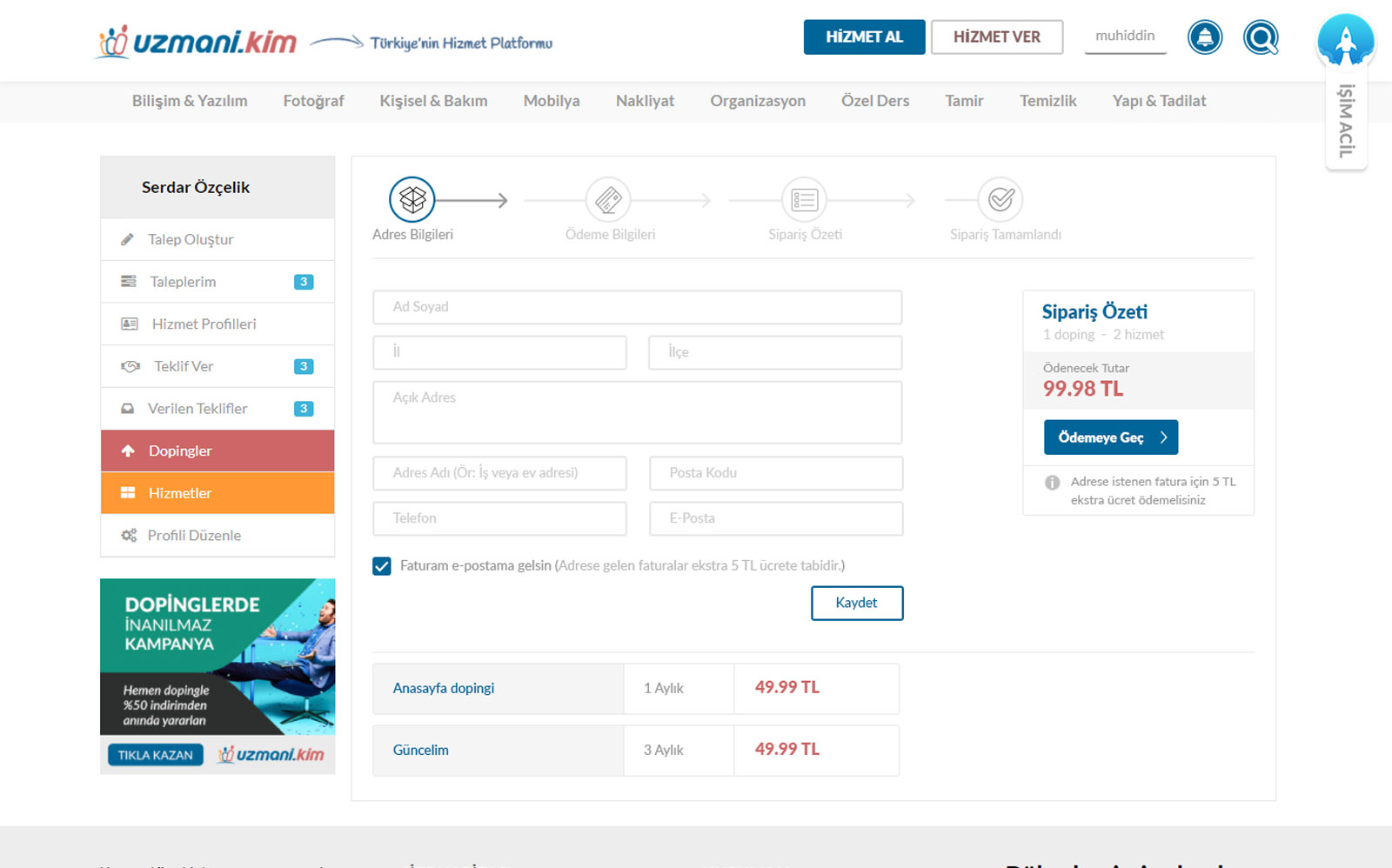Click into the Ad Soyad field
The height and width of the screenshot is (868, 1392).
click(x=637, y=307)
